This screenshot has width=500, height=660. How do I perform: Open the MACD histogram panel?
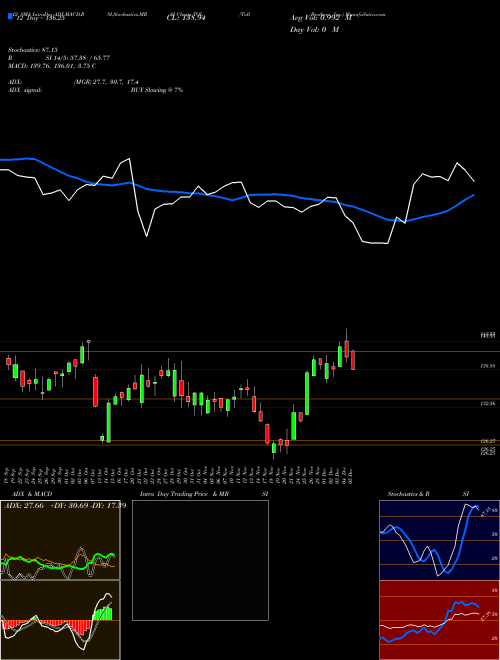tap(60, 620)
